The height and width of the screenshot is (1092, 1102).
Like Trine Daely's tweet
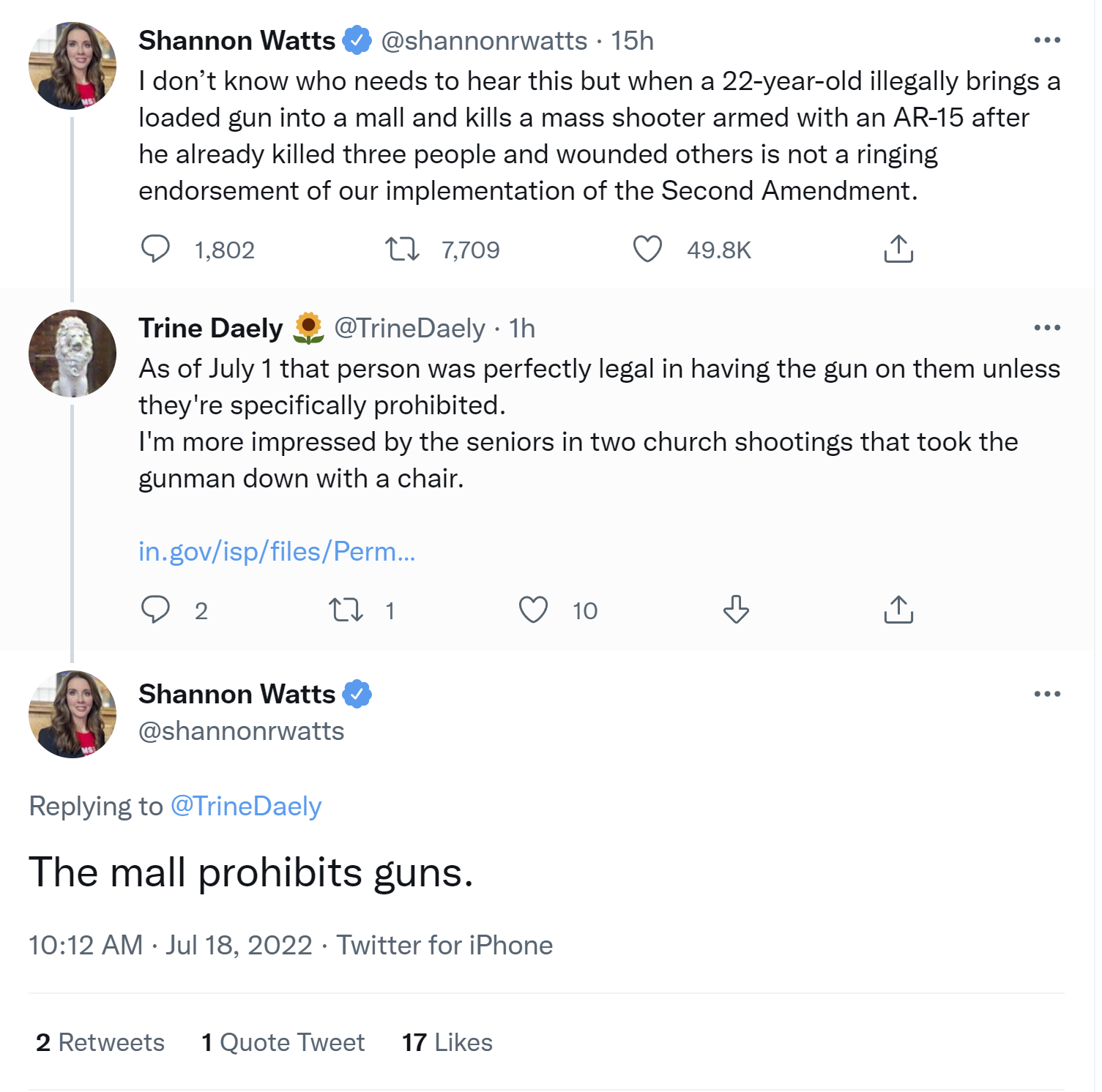(533, 609)
